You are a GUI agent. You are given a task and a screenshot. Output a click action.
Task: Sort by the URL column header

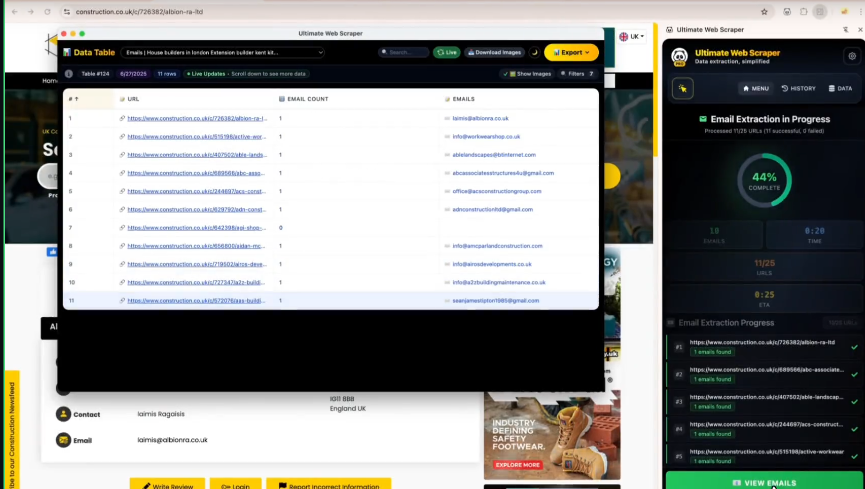tap(133, 99)
